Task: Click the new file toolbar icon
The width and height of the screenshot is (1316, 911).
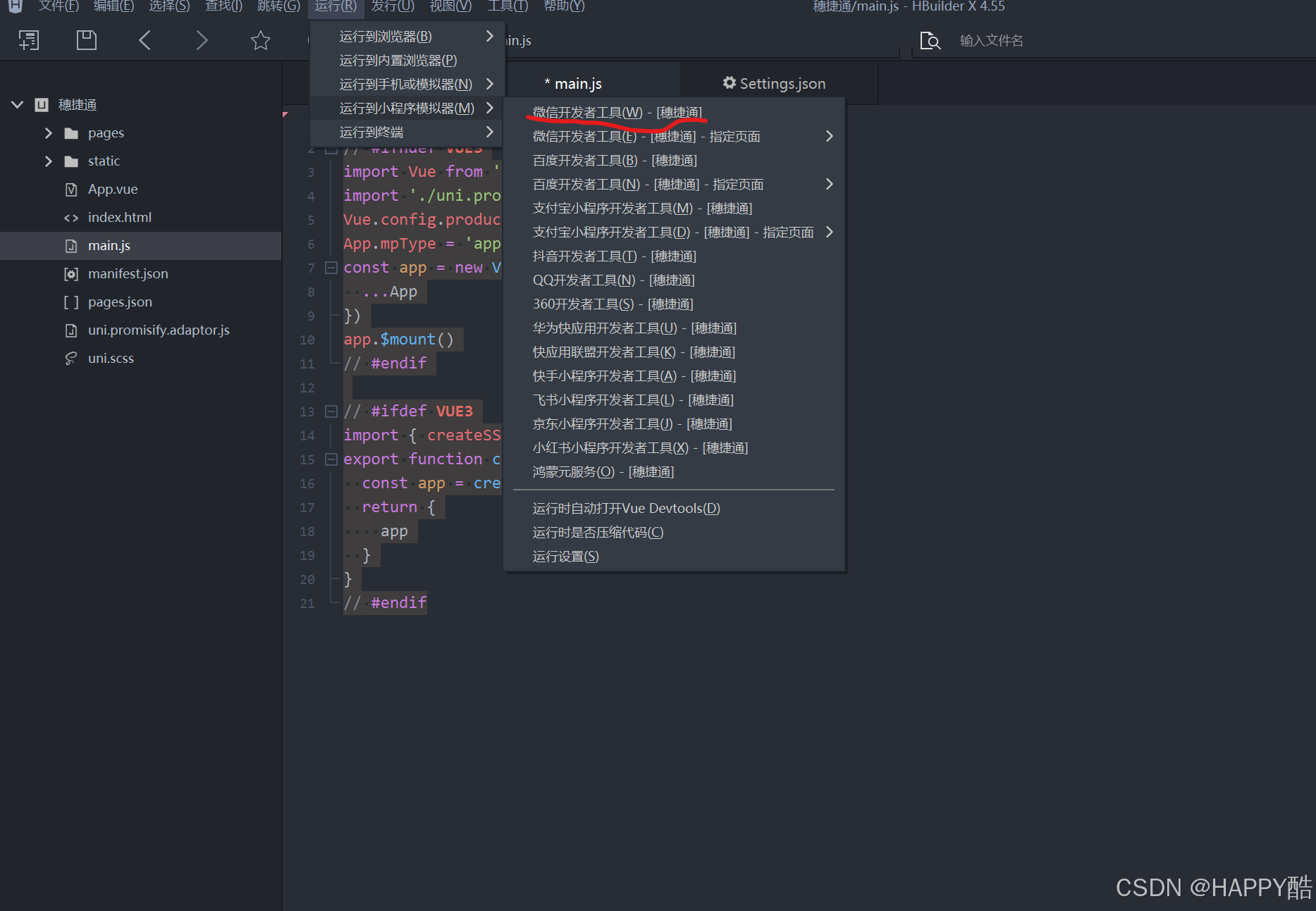Action: point(29,40)
